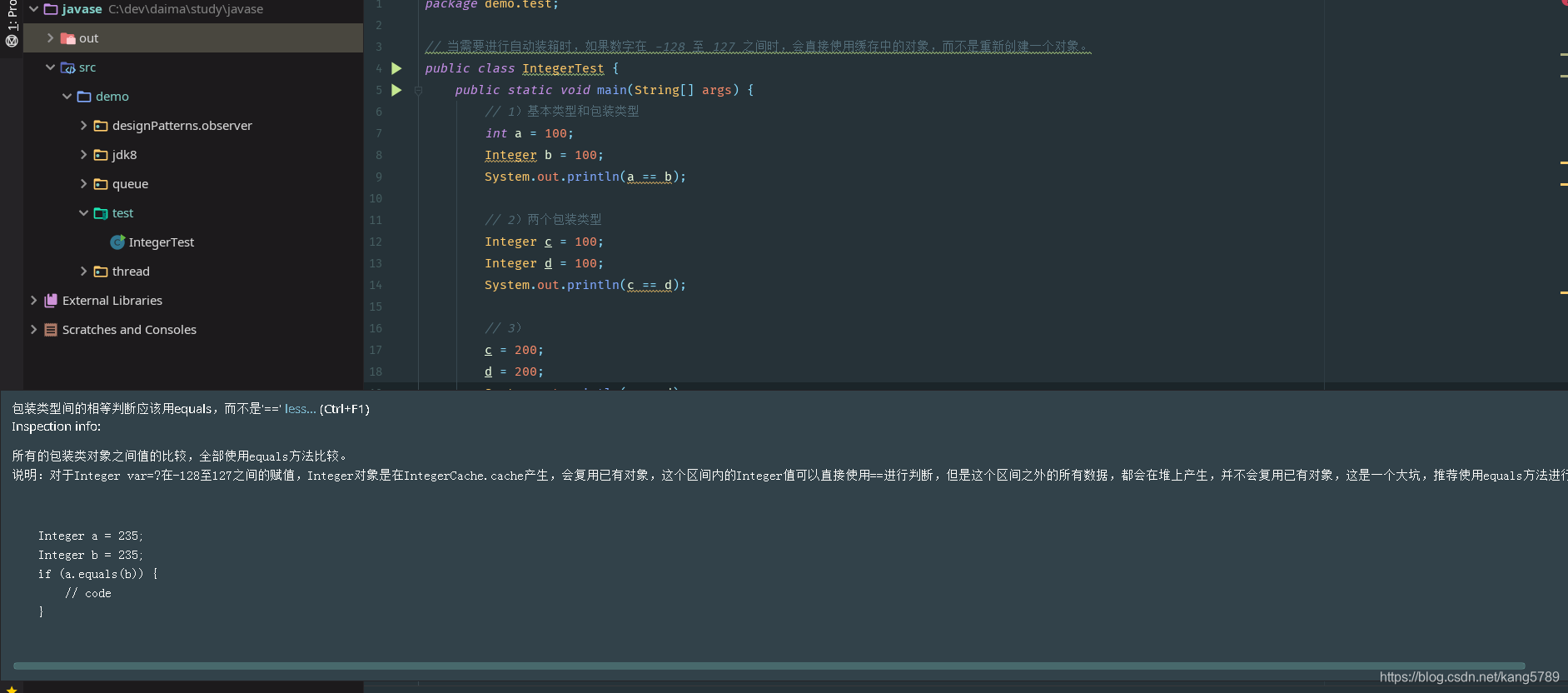Open the IntegerTest file in the tree
Viewport: 1568px width, 693px height.
(x=161, y=242)
